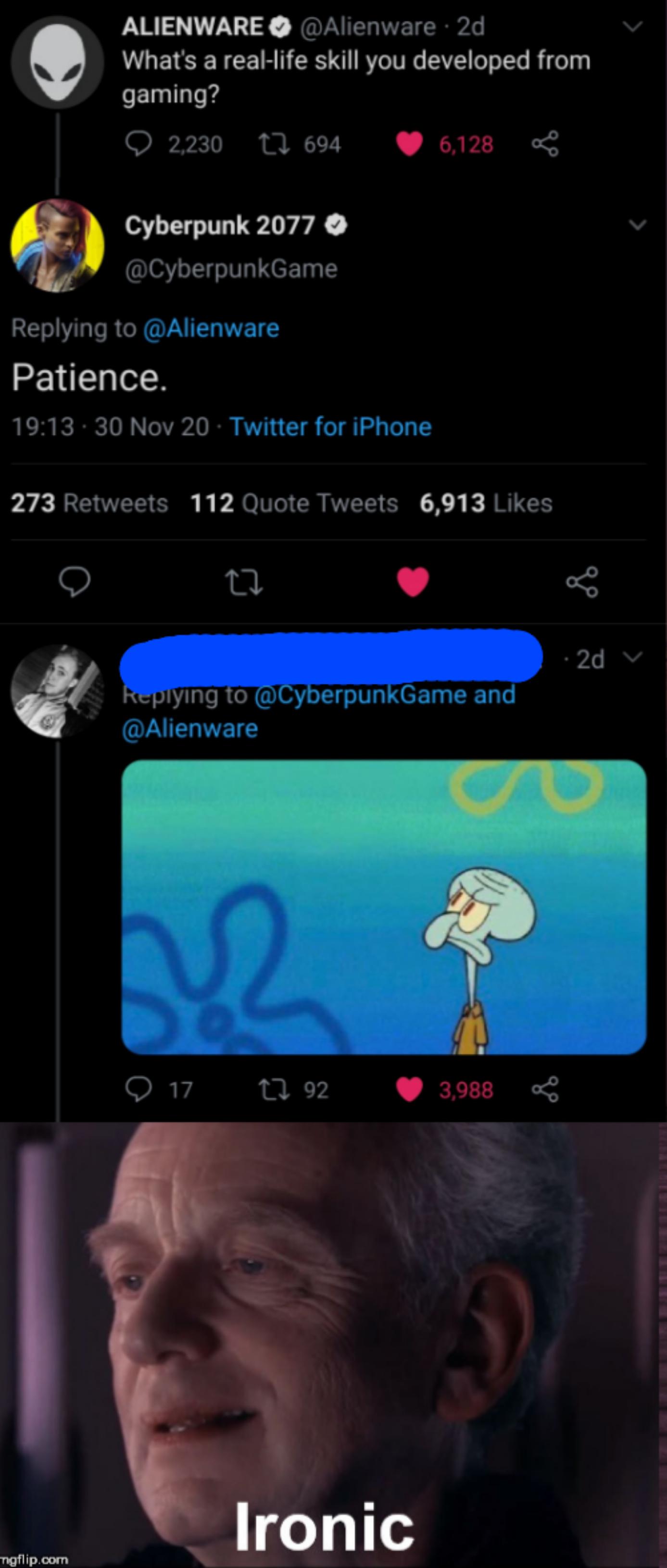Screen dimensions: 667x1568
Task: Reply to the Cyberpunk 2077 Patience tweet
Action: pos(75,582)
